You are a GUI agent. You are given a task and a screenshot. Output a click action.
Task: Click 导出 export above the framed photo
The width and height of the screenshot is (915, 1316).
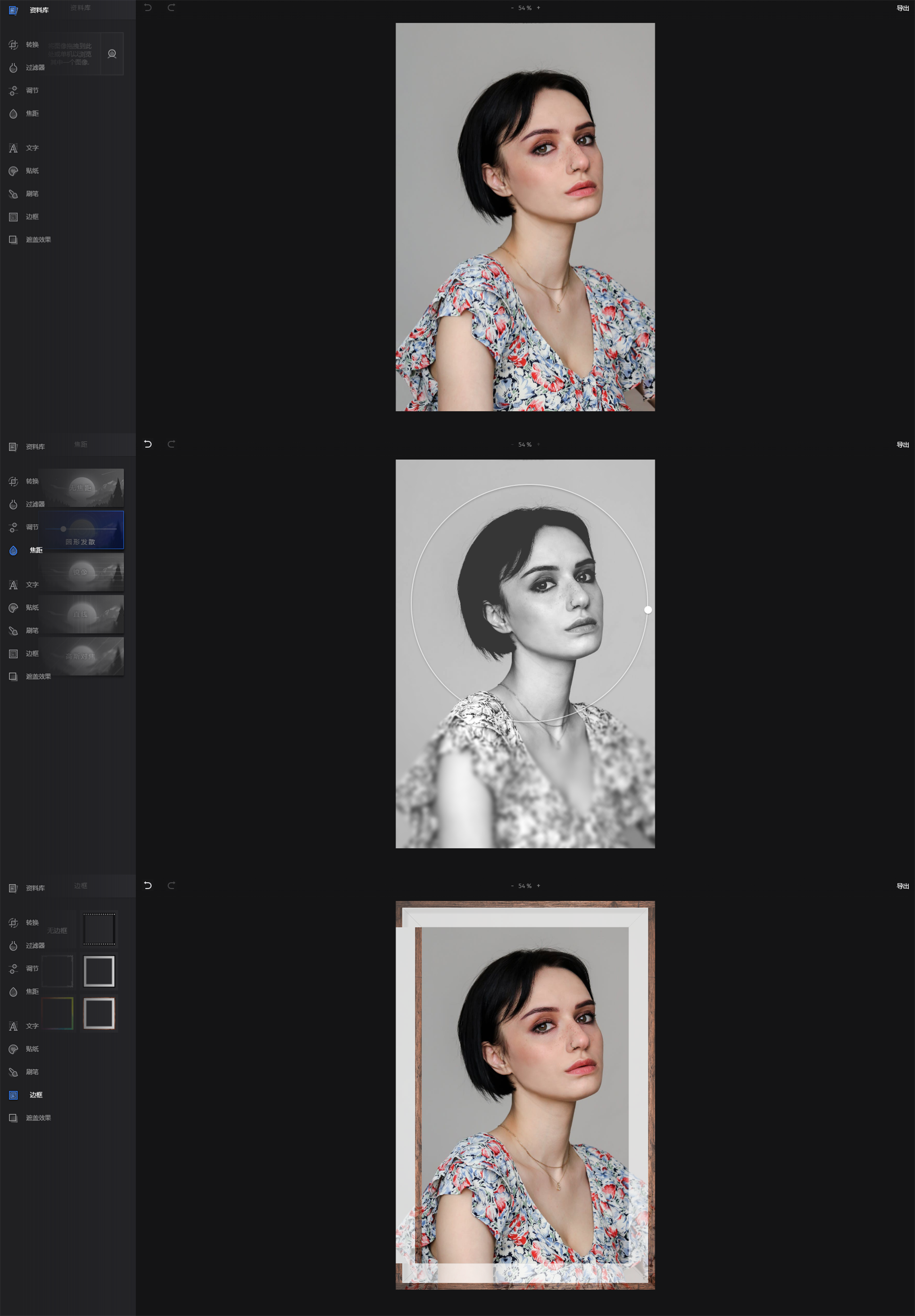(902, 886)
